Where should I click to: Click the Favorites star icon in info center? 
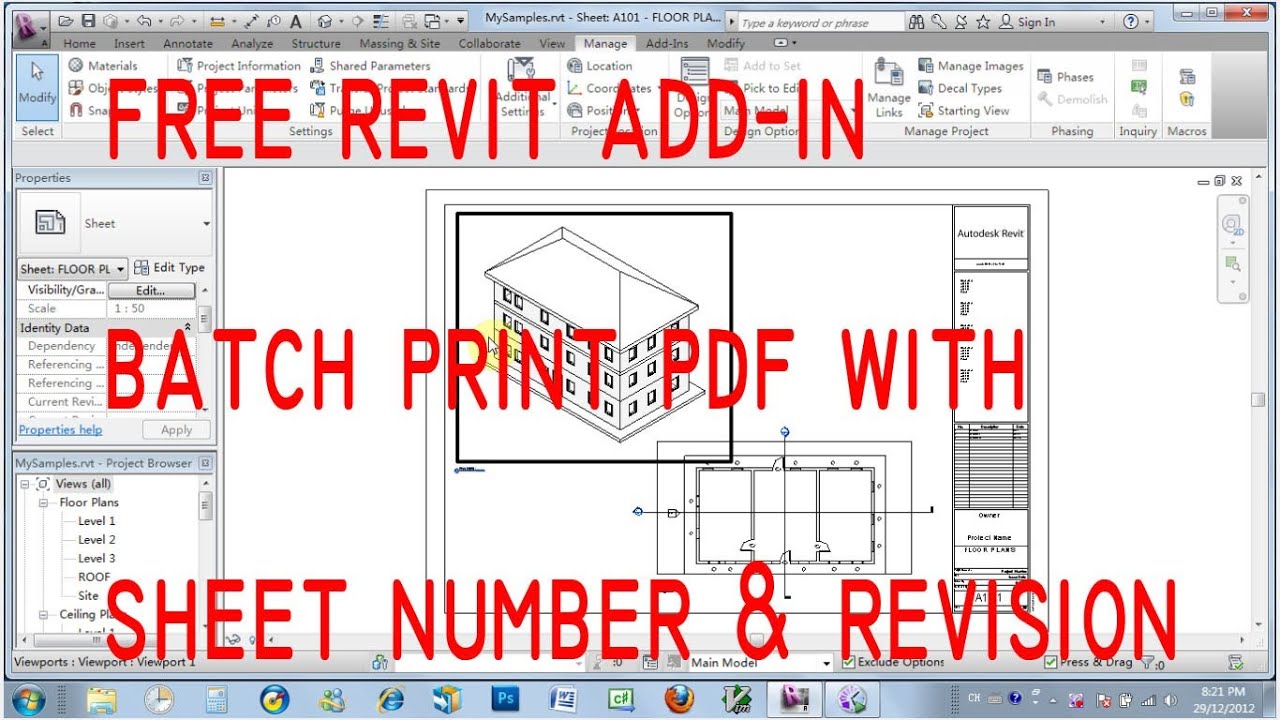pos(983,21)
